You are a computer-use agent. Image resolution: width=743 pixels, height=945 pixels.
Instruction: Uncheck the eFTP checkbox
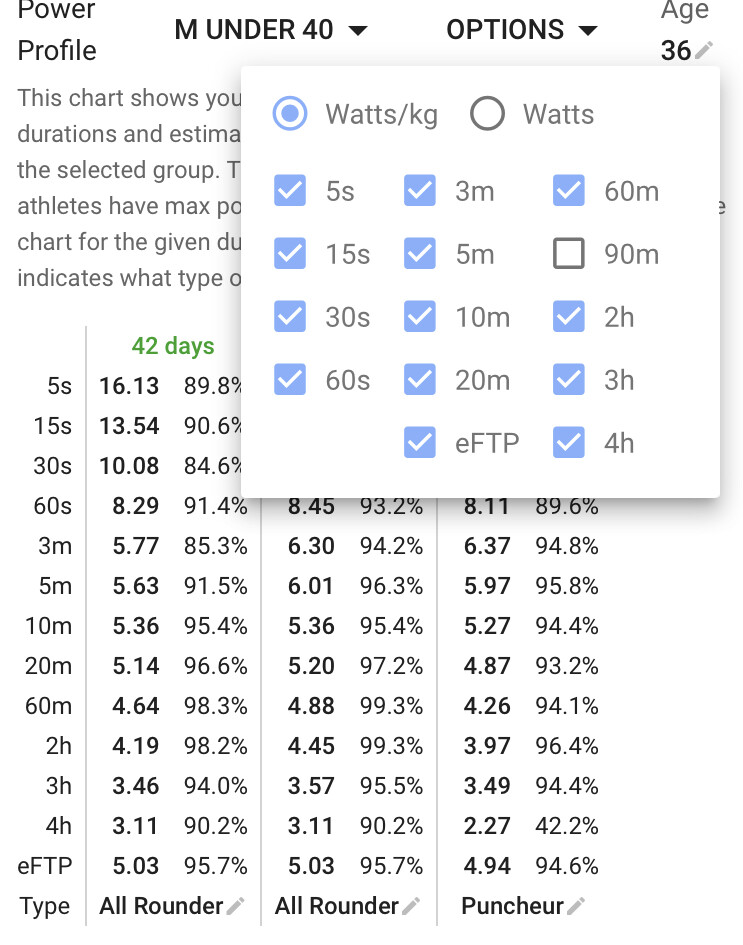(x=419, y=442)
